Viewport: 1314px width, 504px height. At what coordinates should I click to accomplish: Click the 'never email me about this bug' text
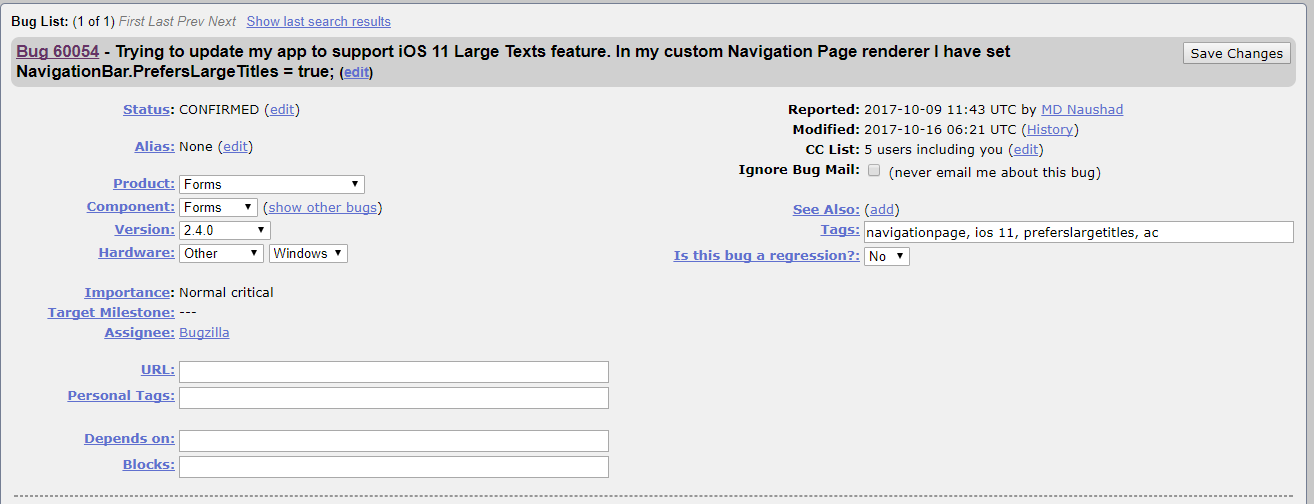click(x=994, y=172)
